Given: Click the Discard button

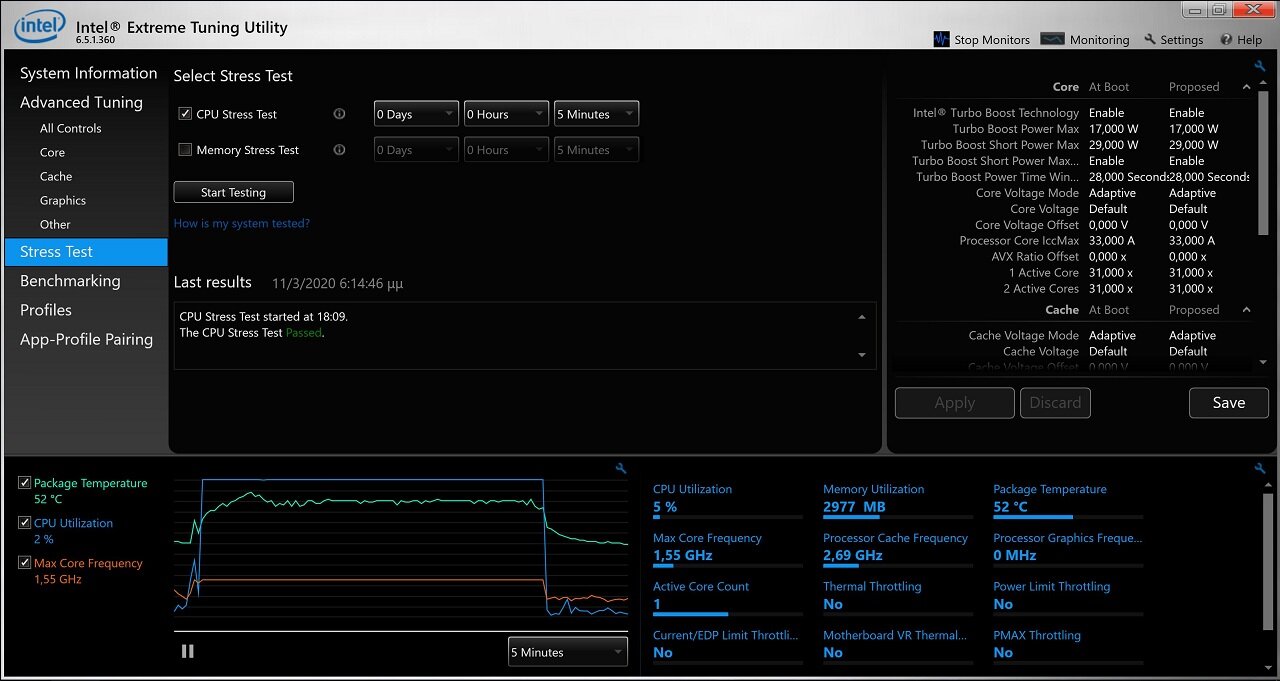Looking at the screenshot, I should point(1055,403).
